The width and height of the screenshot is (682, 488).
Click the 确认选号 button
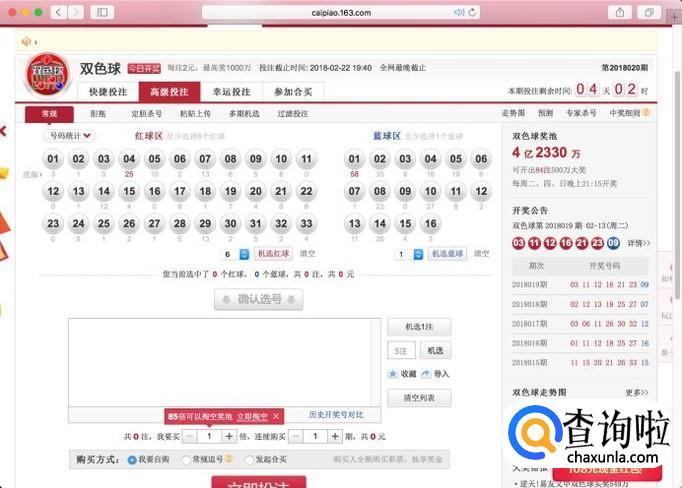tap(258, 299)
